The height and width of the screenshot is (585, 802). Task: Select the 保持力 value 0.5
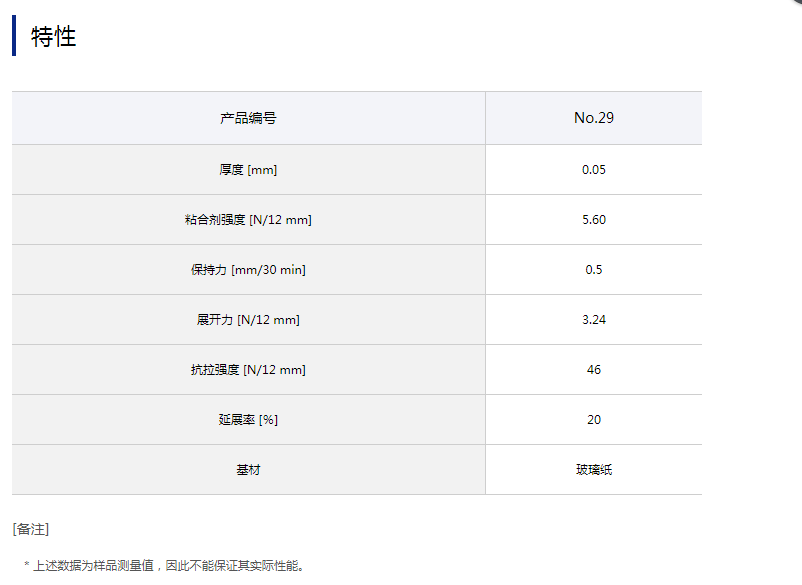click(593, 270)
